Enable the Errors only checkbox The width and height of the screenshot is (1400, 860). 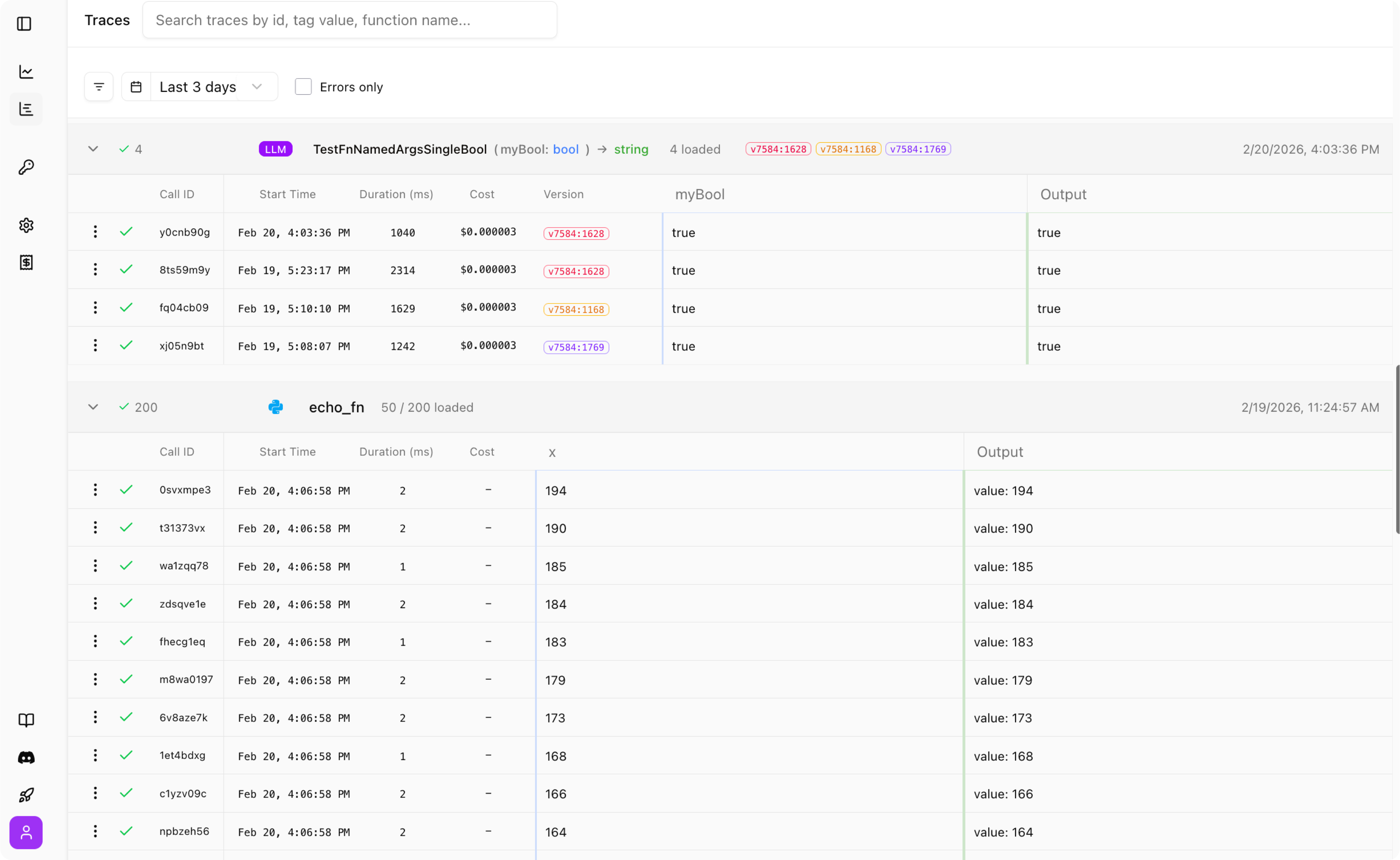(303, 87)
